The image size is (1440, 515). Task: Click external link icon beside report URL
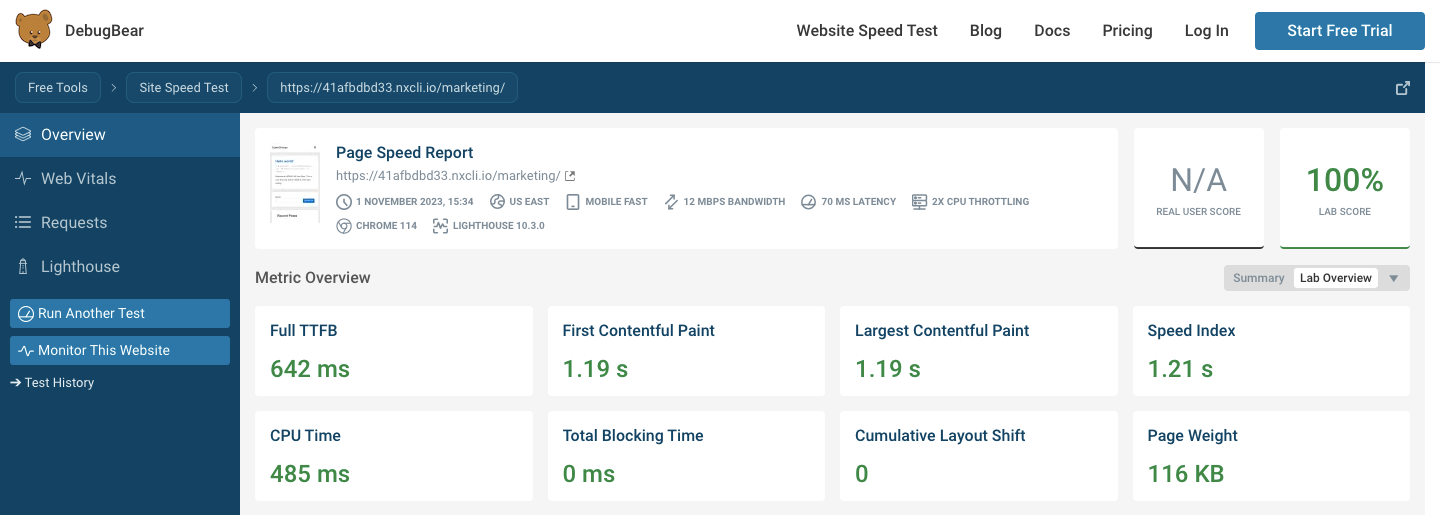click(570, 176)
